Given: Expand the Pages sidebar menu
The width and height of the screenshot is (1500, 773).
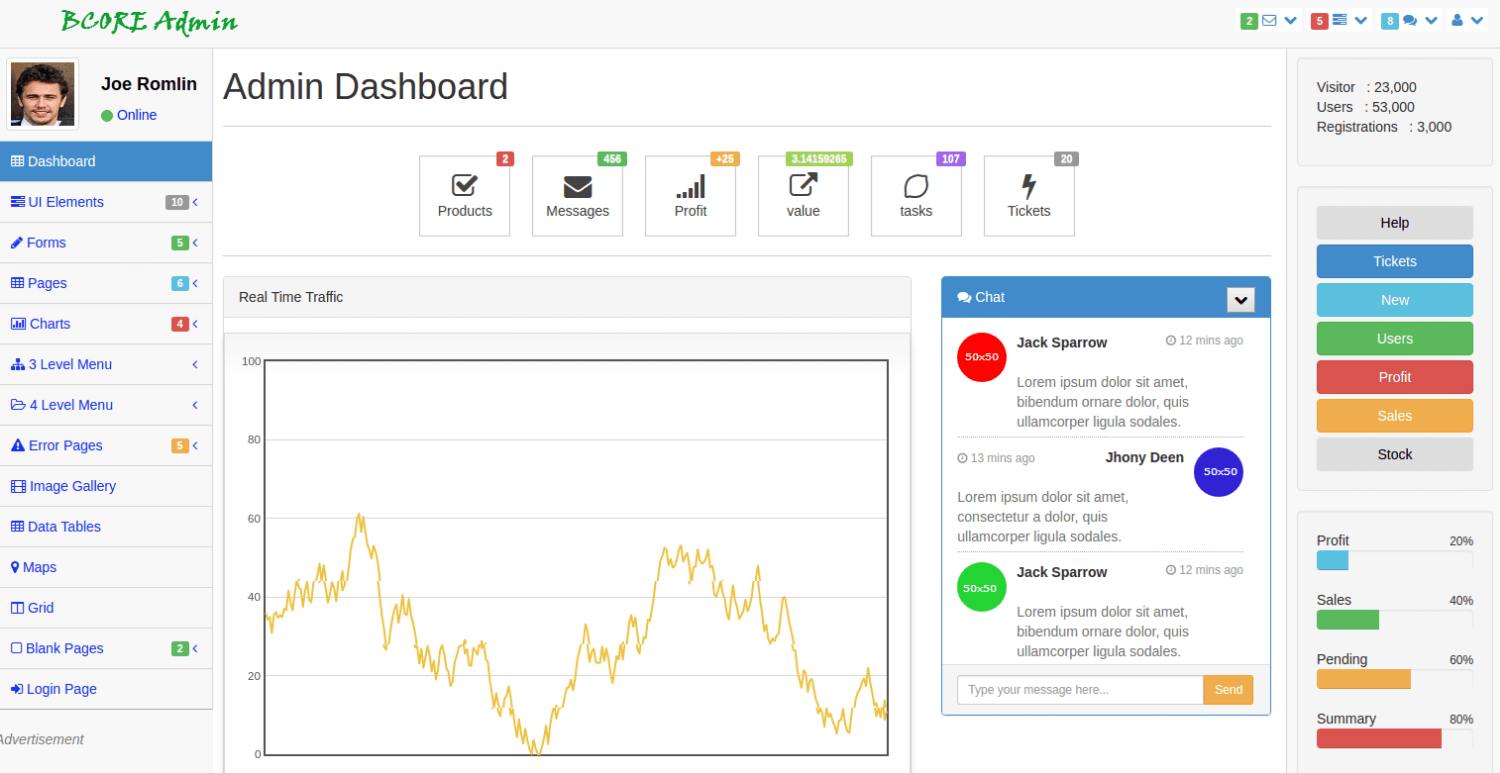Looking at the screenshot, I should 106,283.
